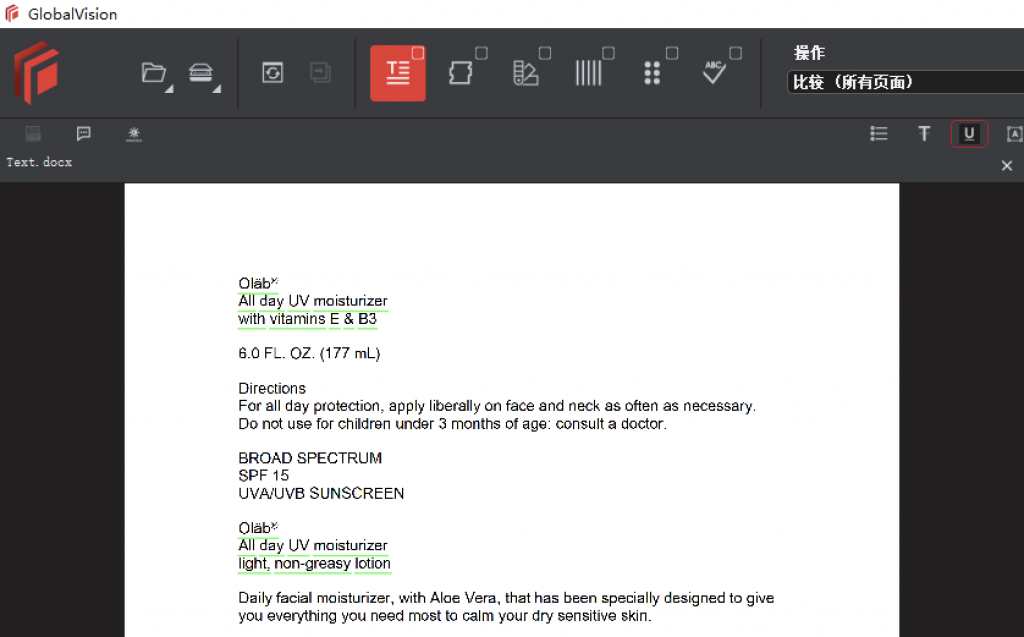Tick the checkbox on Braille mode
The width and height of the screenshot is (1024, 637).
click(671, 53)
